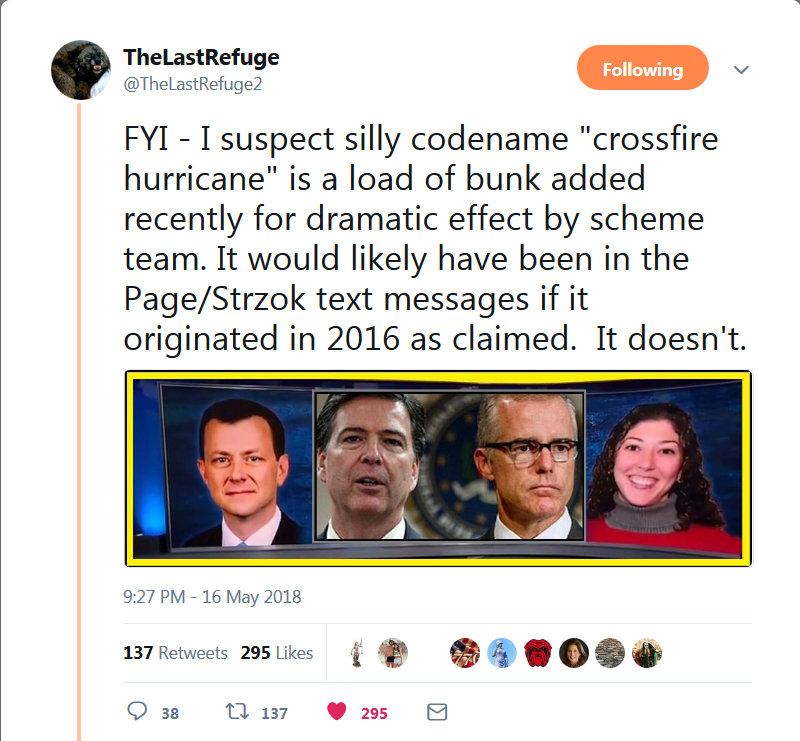Toggle the red heart like icon
The height and width of the screenshot is (741, 800).
point(337,712)
